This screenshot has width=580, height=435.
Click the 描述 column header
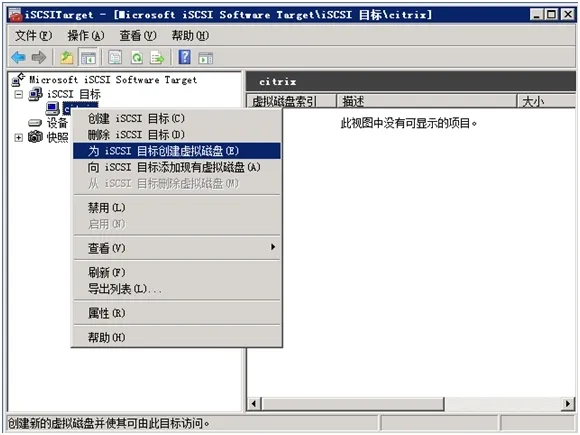(426, 101)
